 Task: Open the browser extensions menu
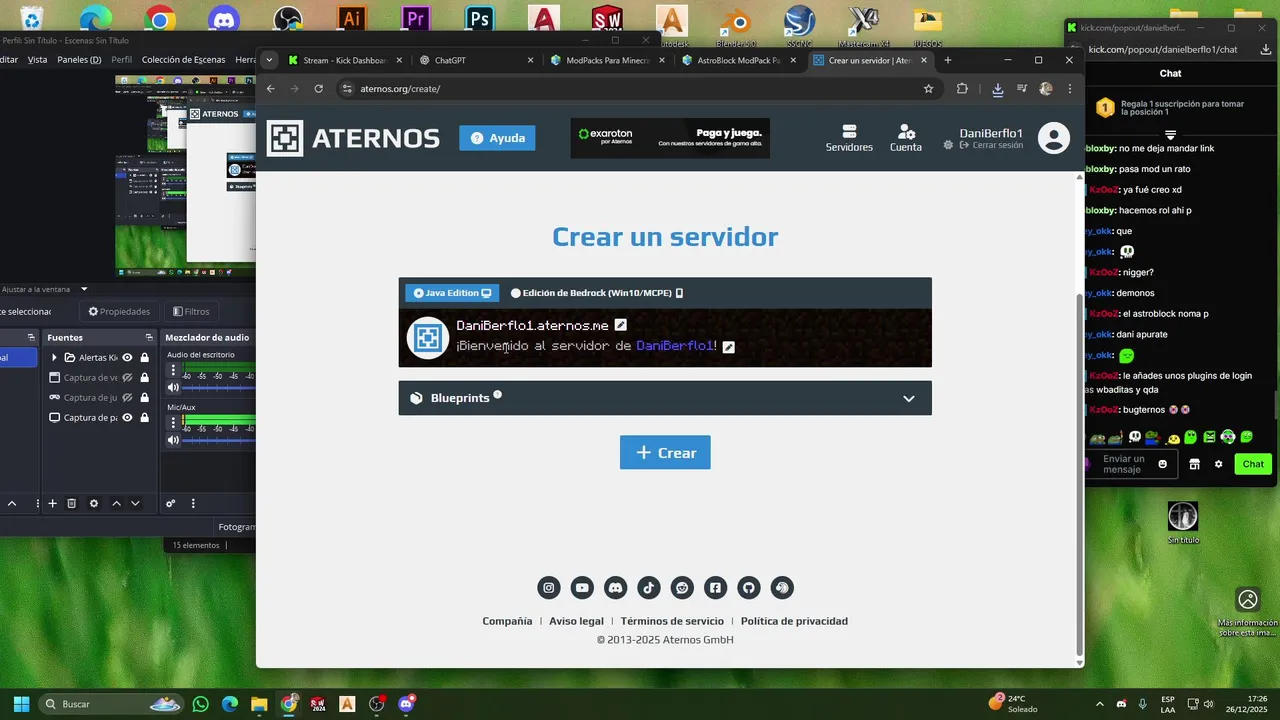962,89
